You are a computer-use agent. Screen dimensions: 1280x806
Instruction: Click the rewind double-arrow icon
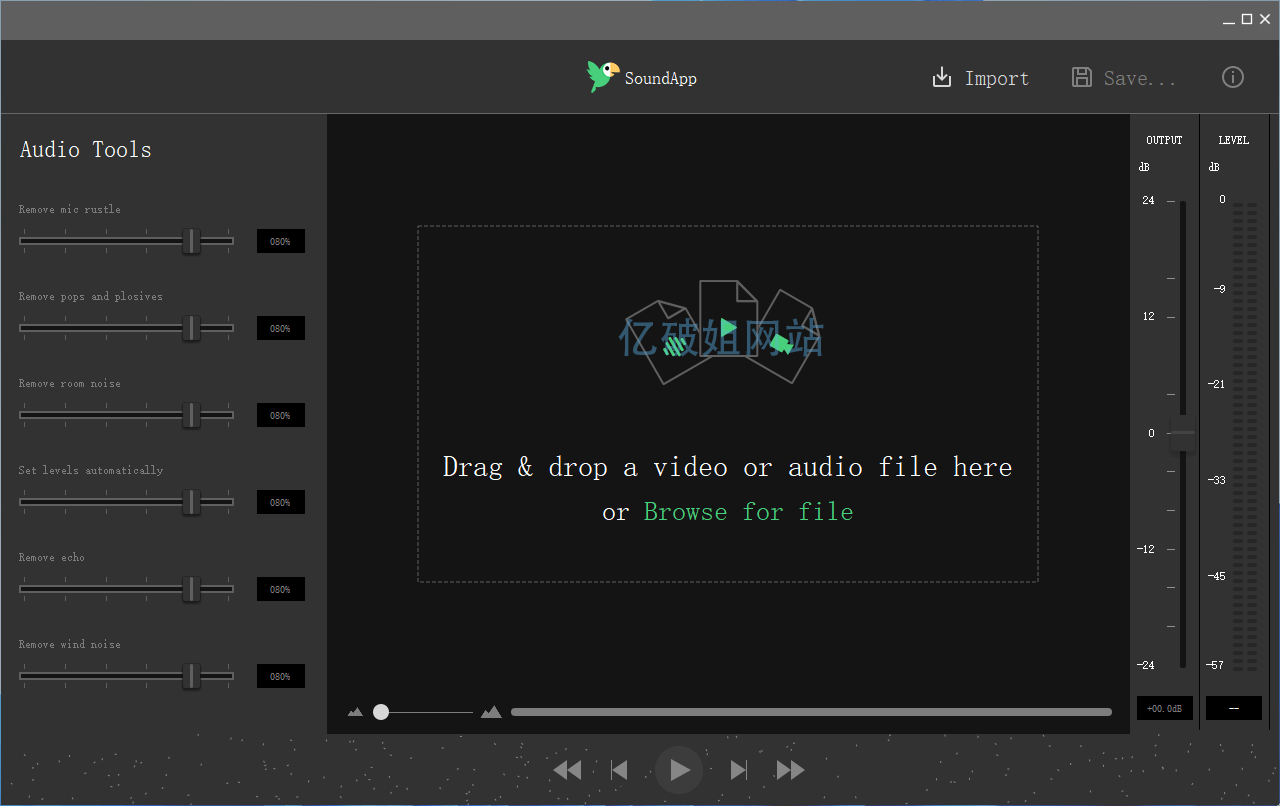click(567, 770)
